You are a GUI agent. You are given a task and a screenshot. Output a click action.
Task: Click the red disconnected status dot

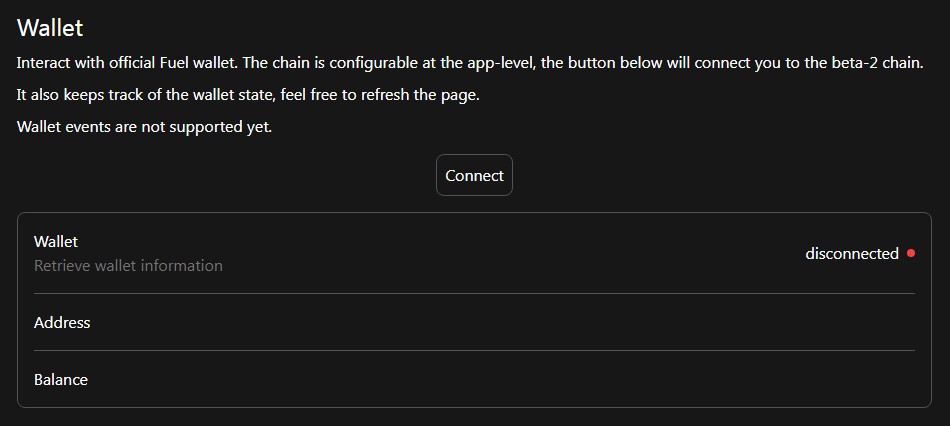[x=910, y=253]
